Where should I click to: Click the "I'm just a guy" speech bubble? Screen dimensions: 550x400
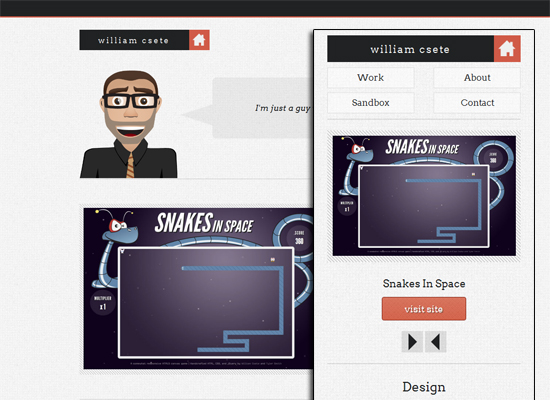point(263,108)
